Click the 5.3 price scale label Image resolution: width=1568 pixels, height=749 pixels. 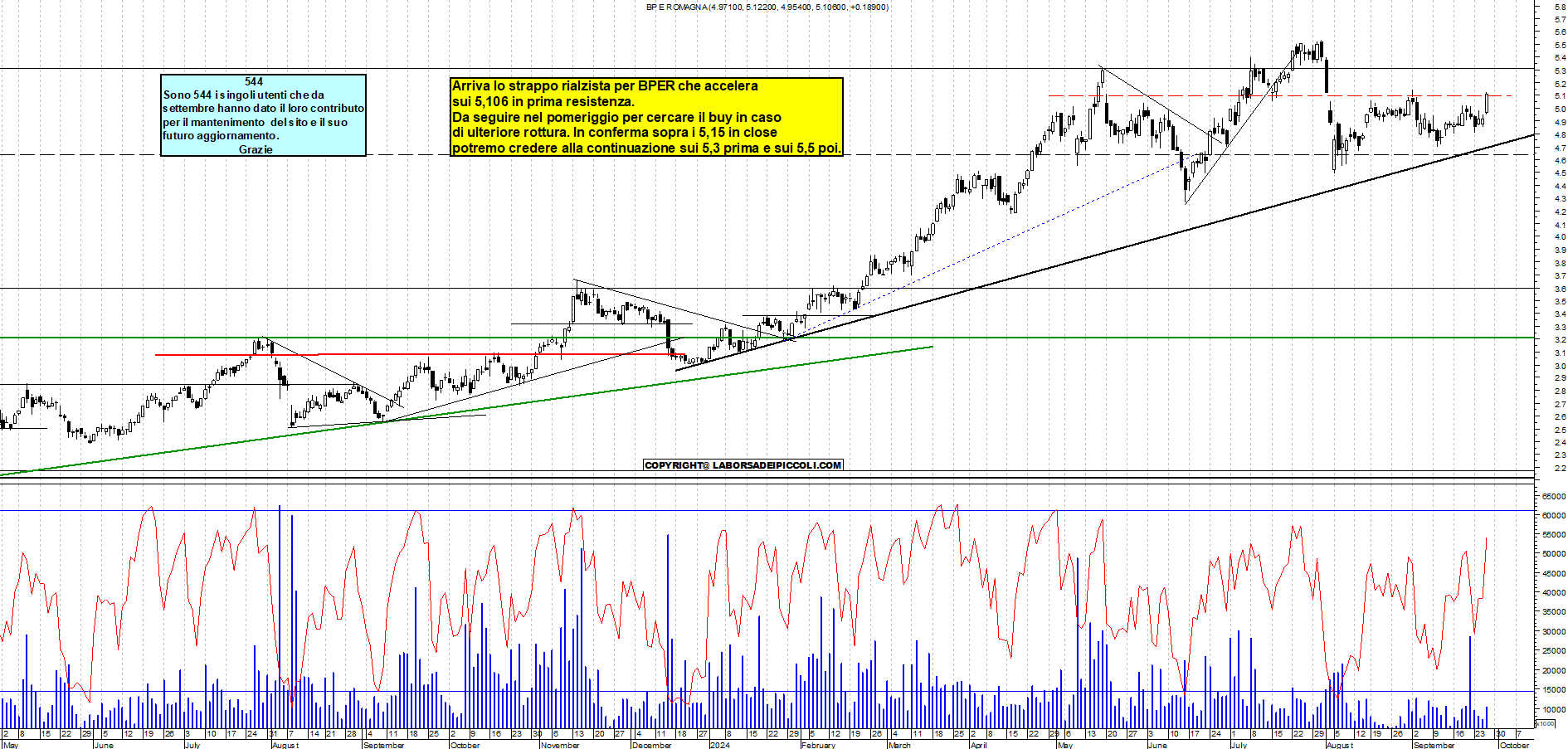(1561, 71)
